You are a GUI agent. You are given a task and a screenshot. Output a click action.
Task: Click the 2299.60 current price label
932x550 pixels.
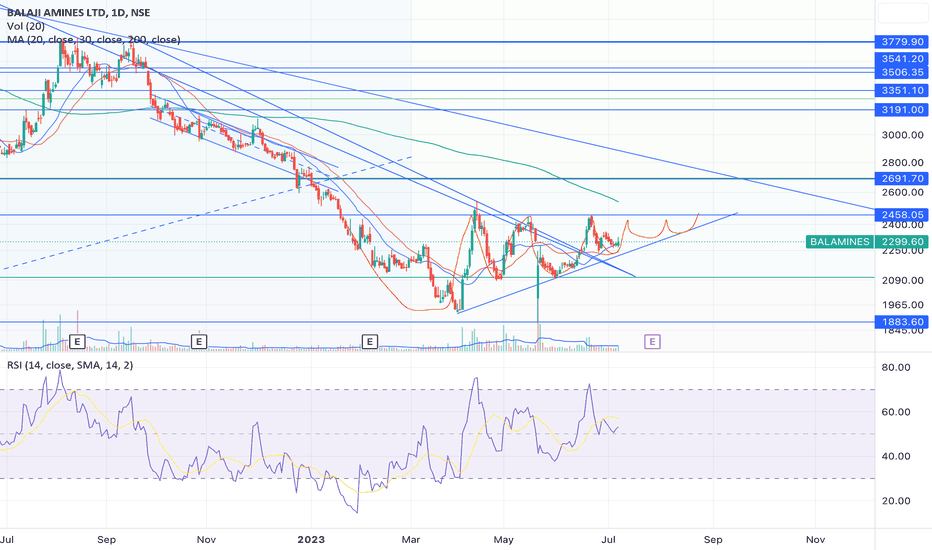pyautogui.click(x=902, y=241)
